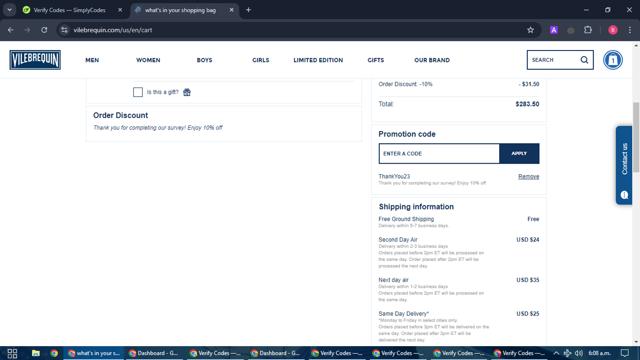Close the shopping bag tab

pos(231,10)
